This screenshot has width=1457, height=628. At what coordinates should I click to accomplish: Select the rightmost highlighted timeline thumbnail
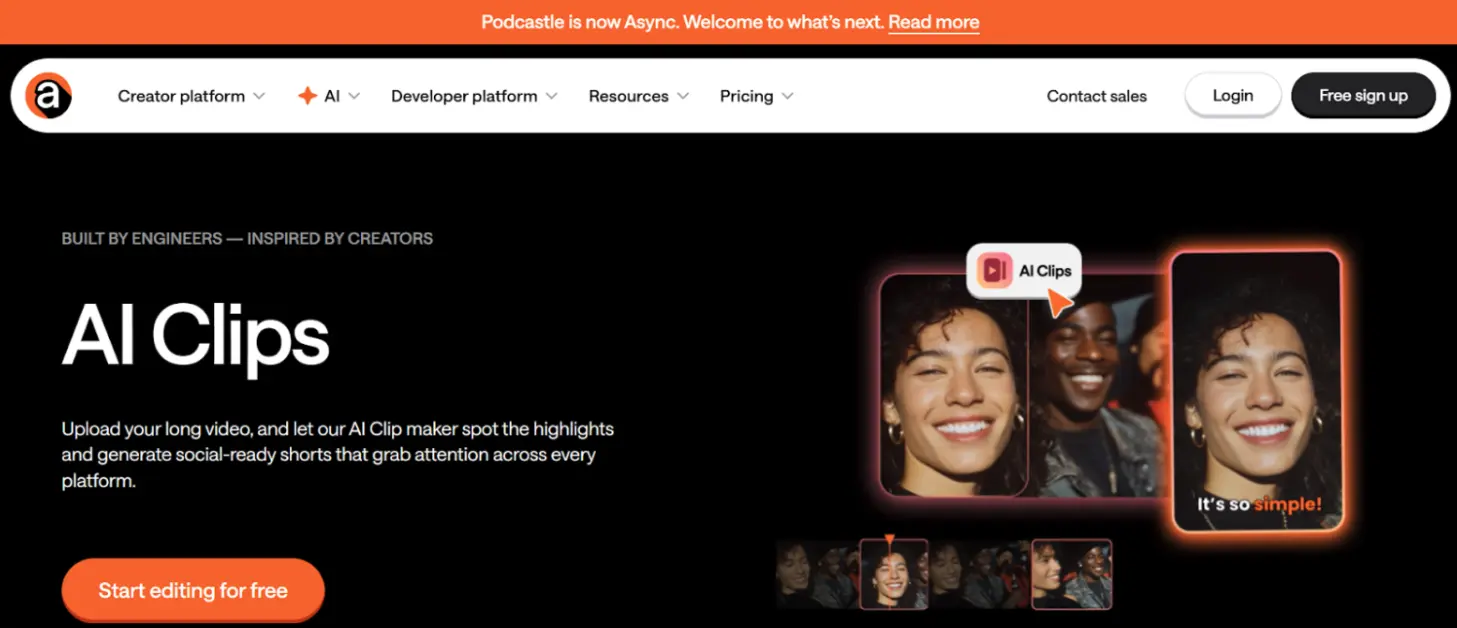(1071, 575)
